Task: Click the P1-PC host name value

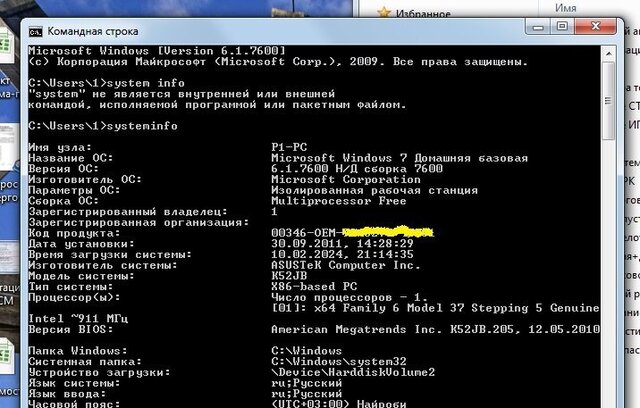Action: (x=289, y=147)
